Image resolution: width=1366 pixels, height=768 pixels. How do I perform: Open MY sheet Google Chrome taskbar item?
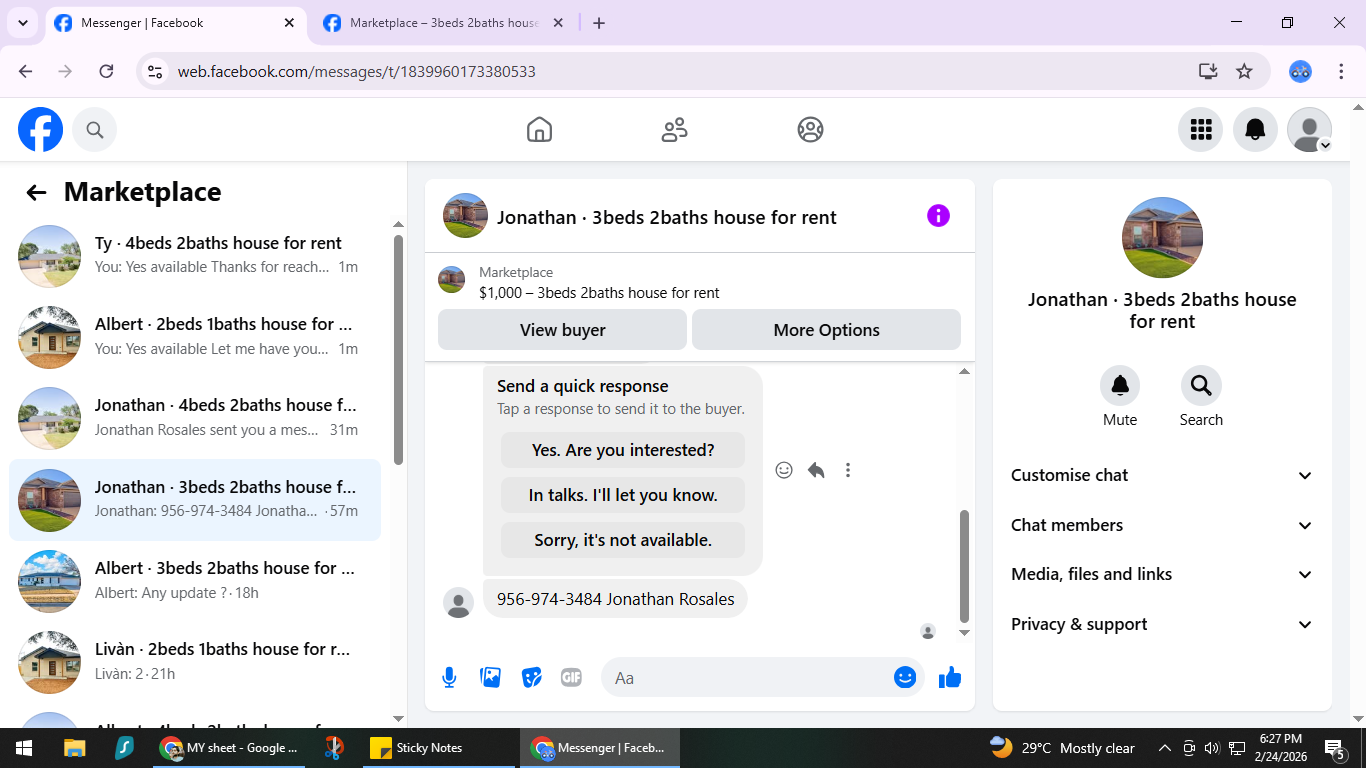pyautogui.click(x=231, y=748)
